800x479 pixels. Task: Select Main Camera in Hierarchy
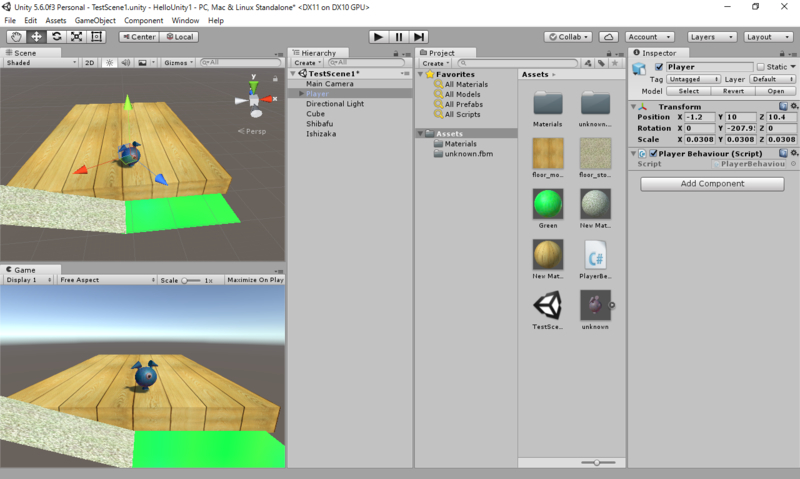point(330,84)
